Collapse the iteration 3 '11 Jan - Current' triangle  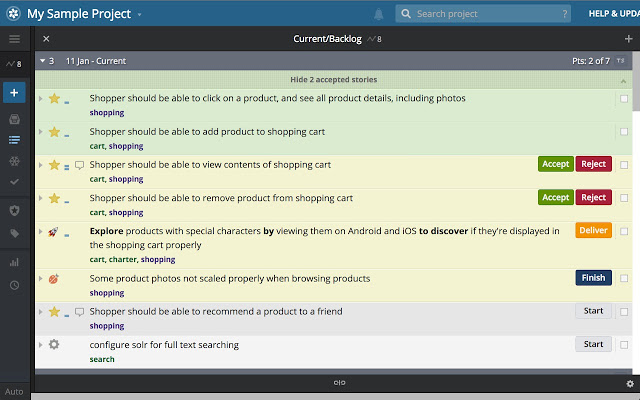(x=42, y=61)
